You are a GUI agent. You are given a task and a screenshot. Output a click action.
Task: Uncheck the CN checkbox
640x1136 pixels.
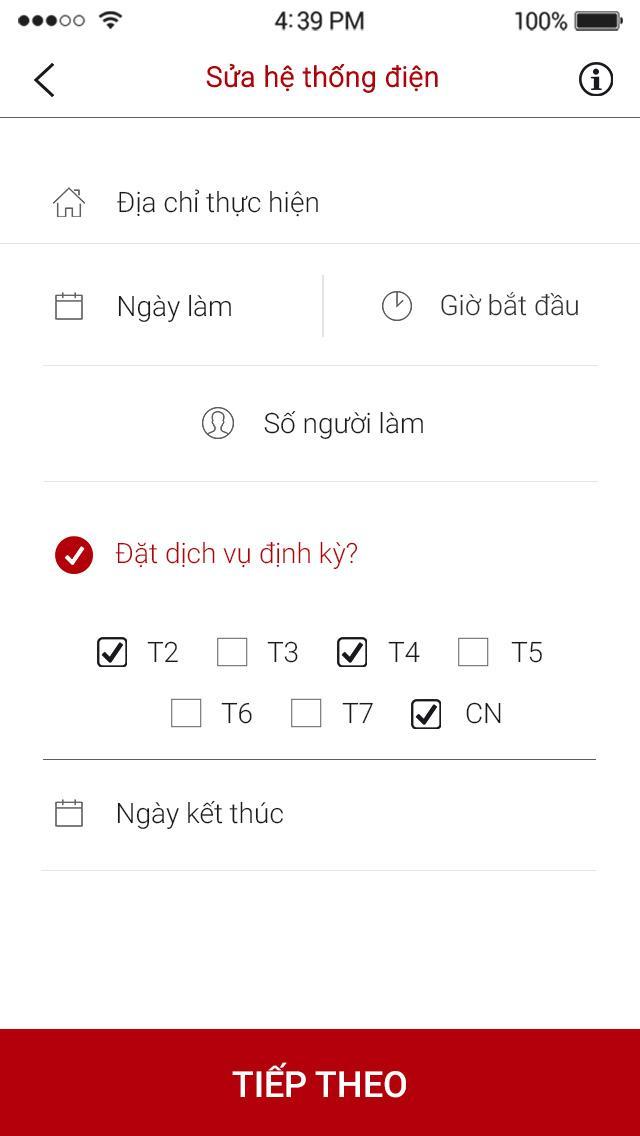click(425, 713)
